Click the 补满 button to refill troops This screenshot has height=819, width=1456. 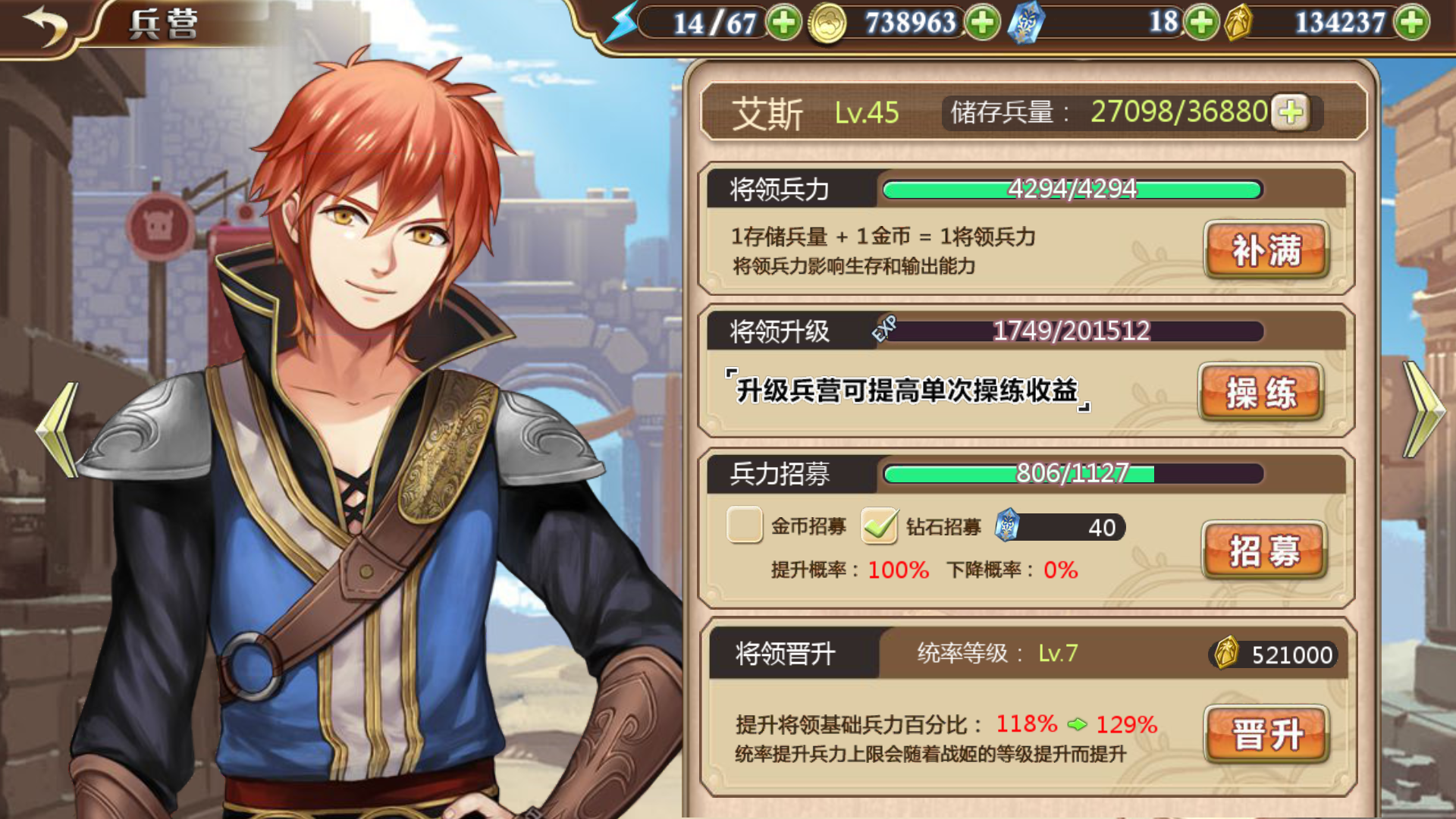[1266, 250]
